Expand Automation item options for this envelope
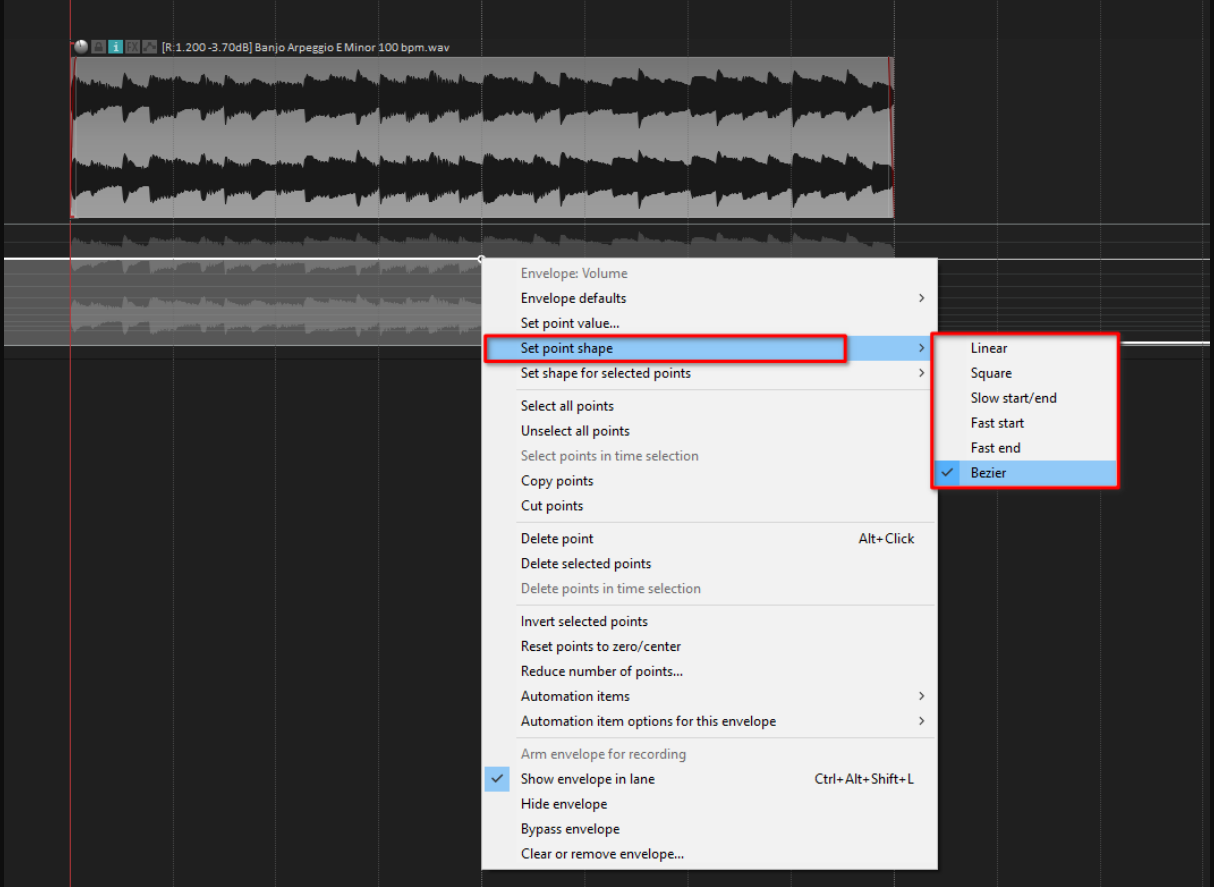This screenshot has height=887, width=1214. 648,720
